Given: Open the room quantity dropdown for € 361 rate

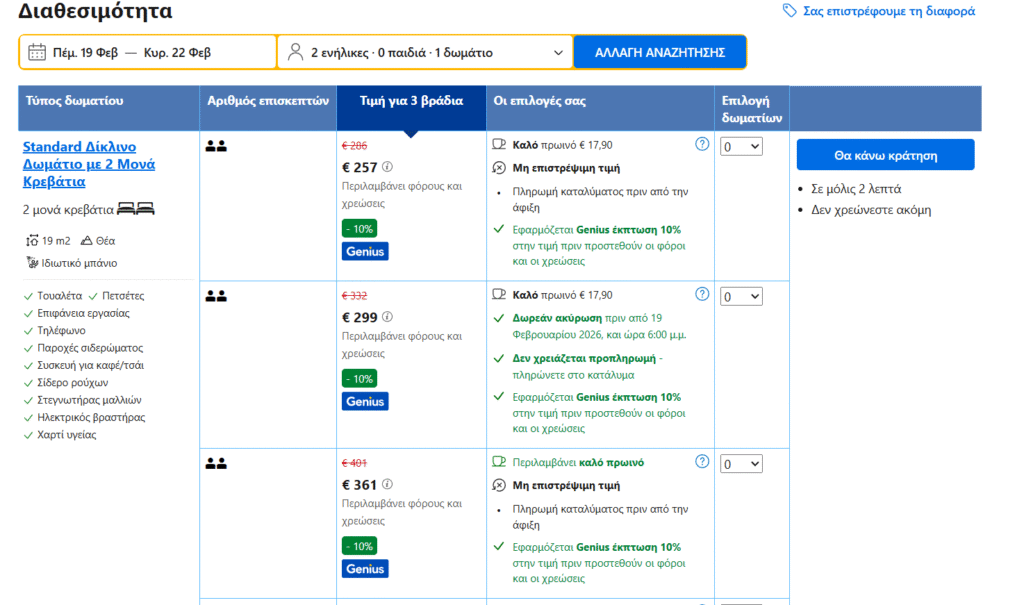Looking at the screenshot, I should coord(741,464).
